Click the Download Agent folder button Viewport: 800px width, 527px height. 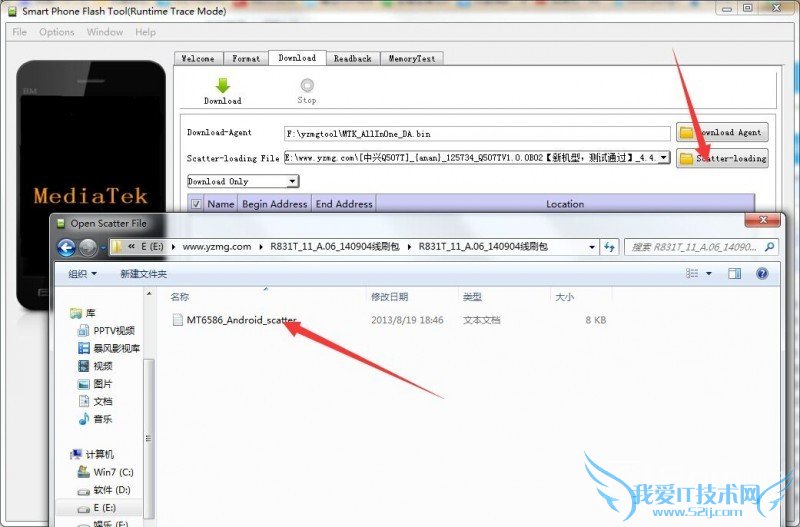(x=722, y=132)
